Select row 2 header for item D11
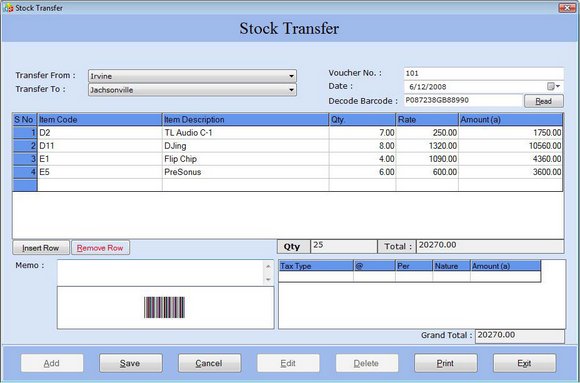Screen dimensions: 580x383 tap(25, 146)
